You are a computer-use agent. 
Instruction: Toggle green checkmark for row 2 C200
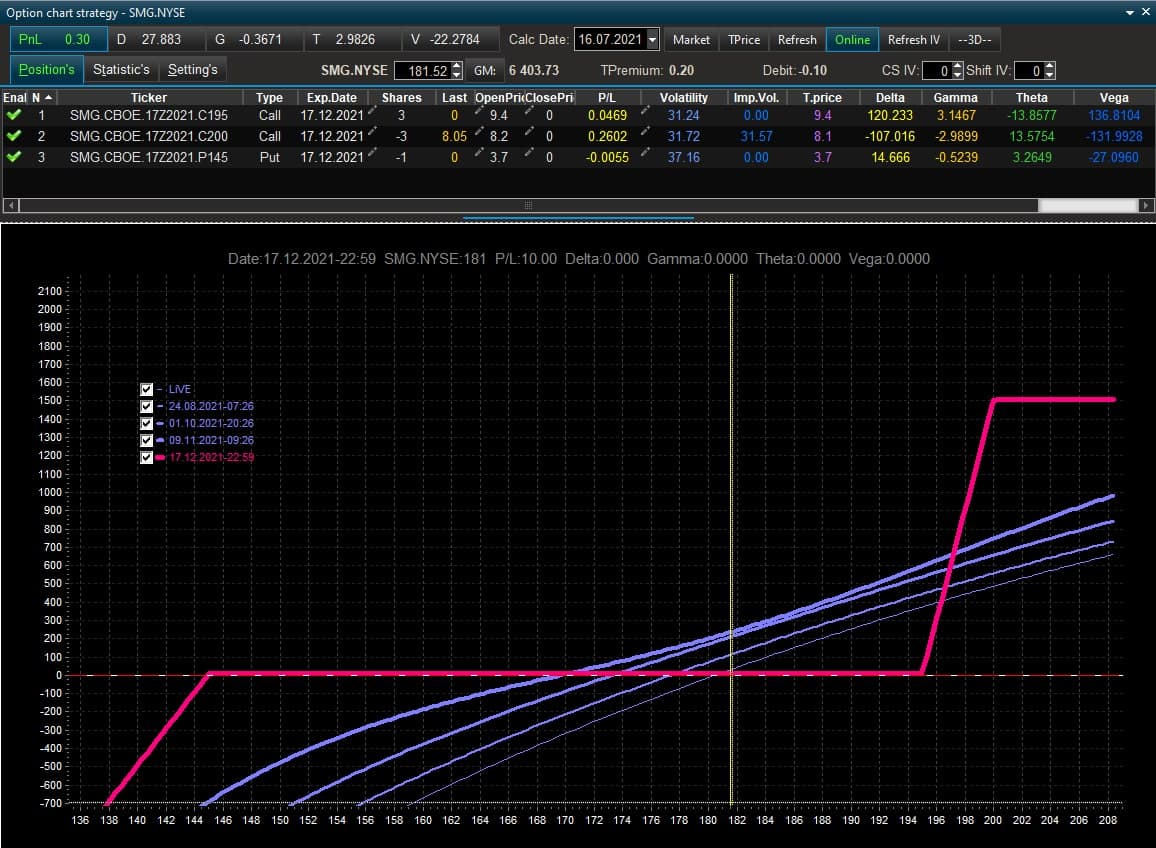tap(13, 136)
